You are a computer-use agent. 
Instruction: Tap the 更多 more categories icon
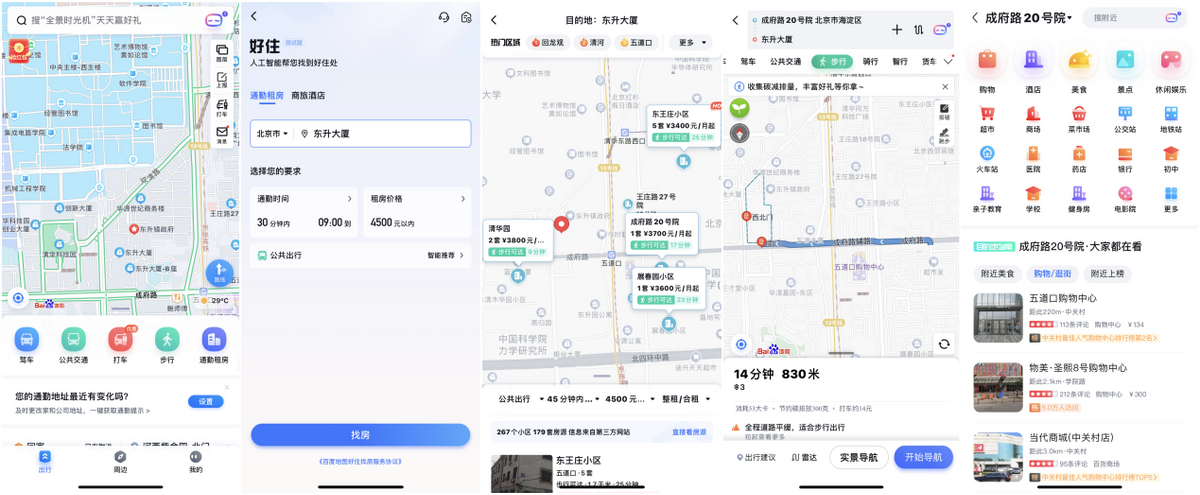pyautogui.click(x=1171, y=200)
